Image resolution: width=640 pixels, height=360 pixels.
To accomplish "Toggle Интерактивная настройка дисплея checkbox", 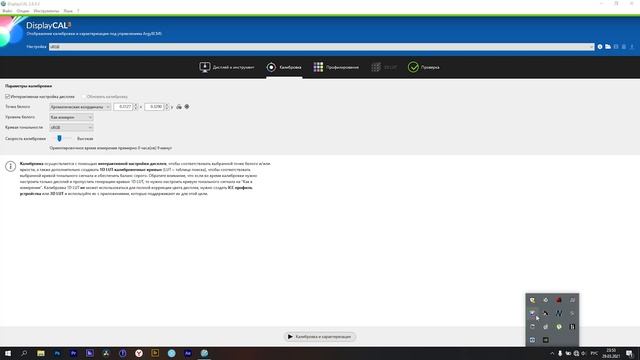I will point(40,97).
